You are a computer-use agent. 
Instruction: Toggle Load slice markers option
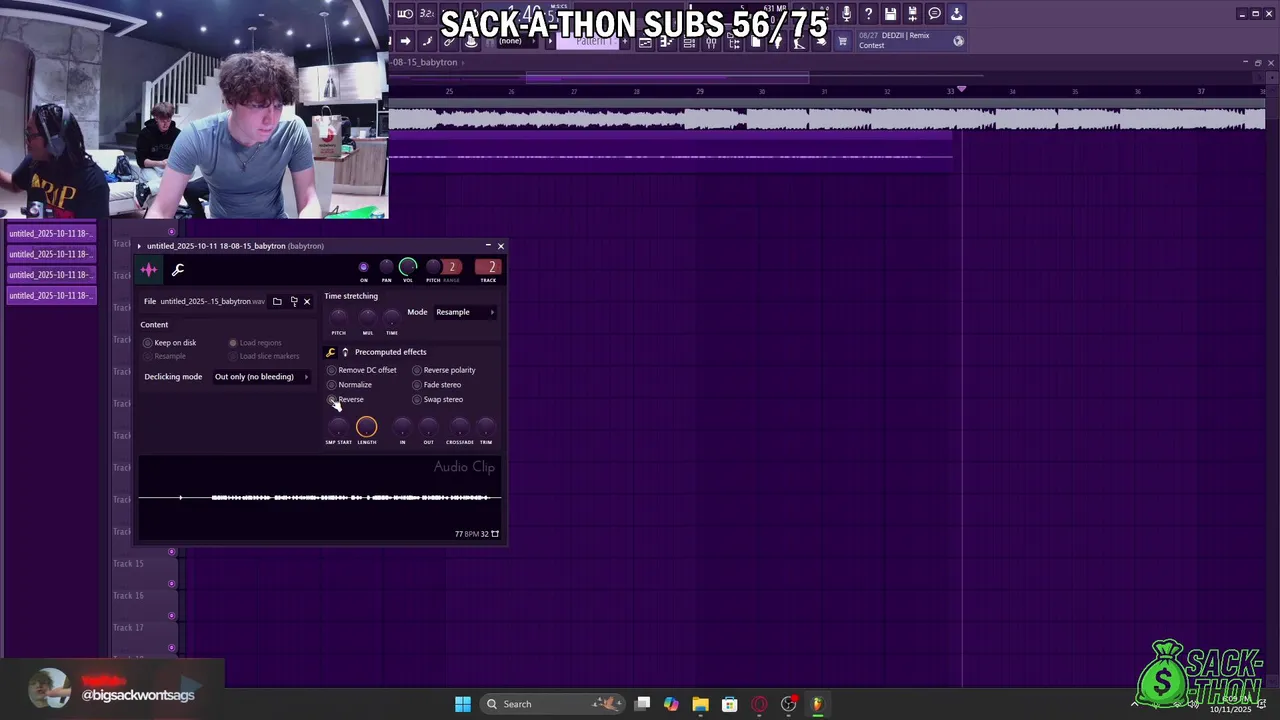coord(264,356)
